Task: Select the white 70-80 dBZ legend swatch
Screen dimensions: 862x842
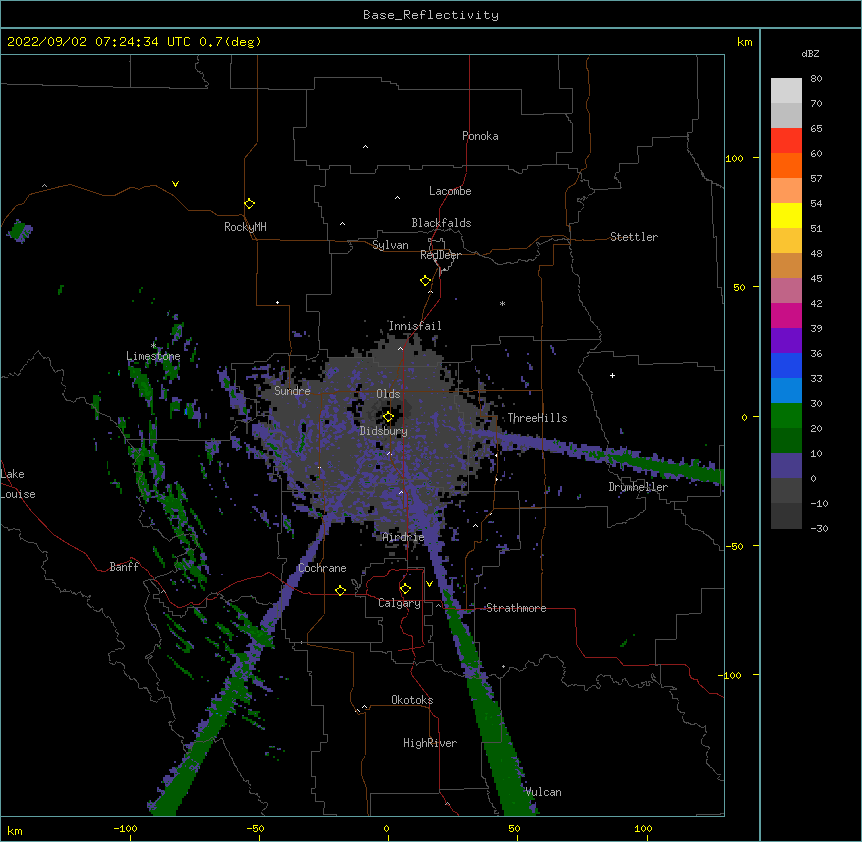Action: (786, 91)
